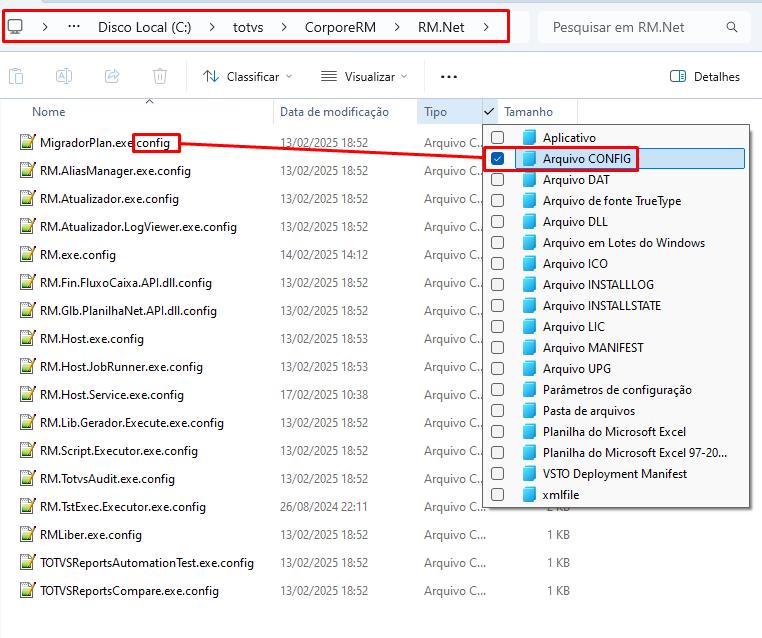Image resolution: width=762 pixels, height=638 pixels.
Task: Click the MigradorPlan.exe.config file icon
Action: [x=27, y=142]
